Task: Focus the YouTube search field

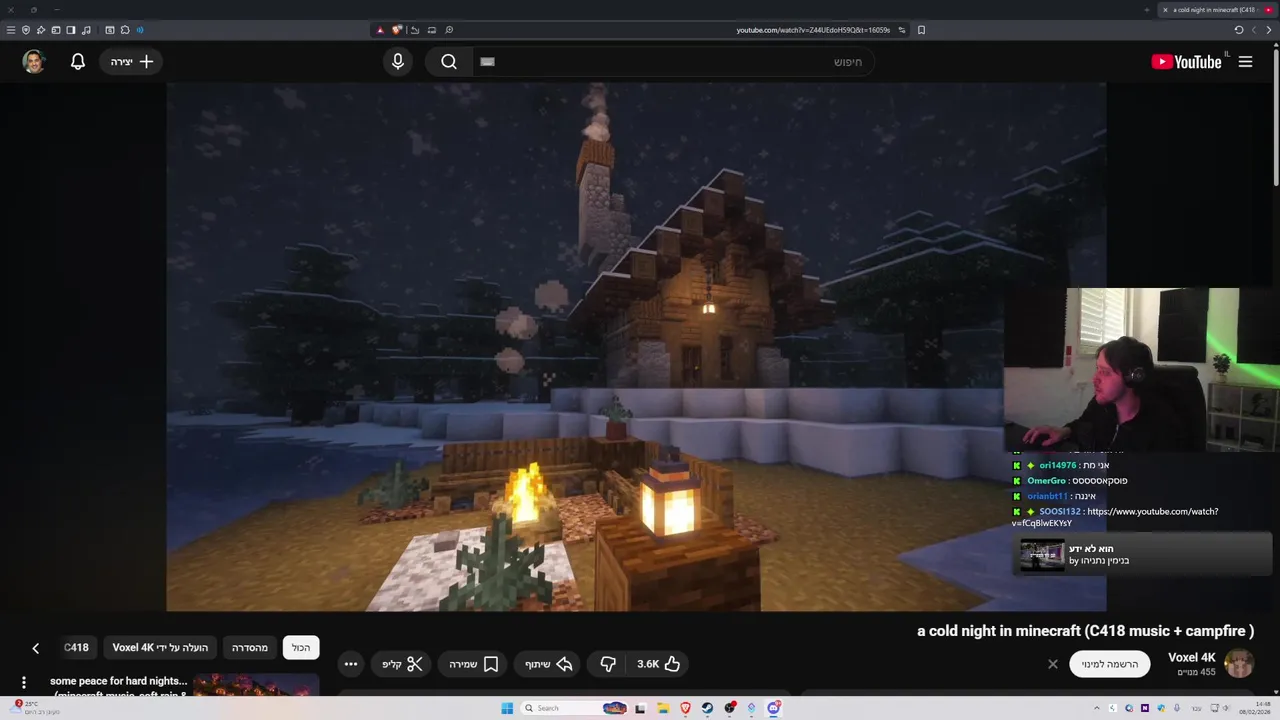Action: pos(672,62)
